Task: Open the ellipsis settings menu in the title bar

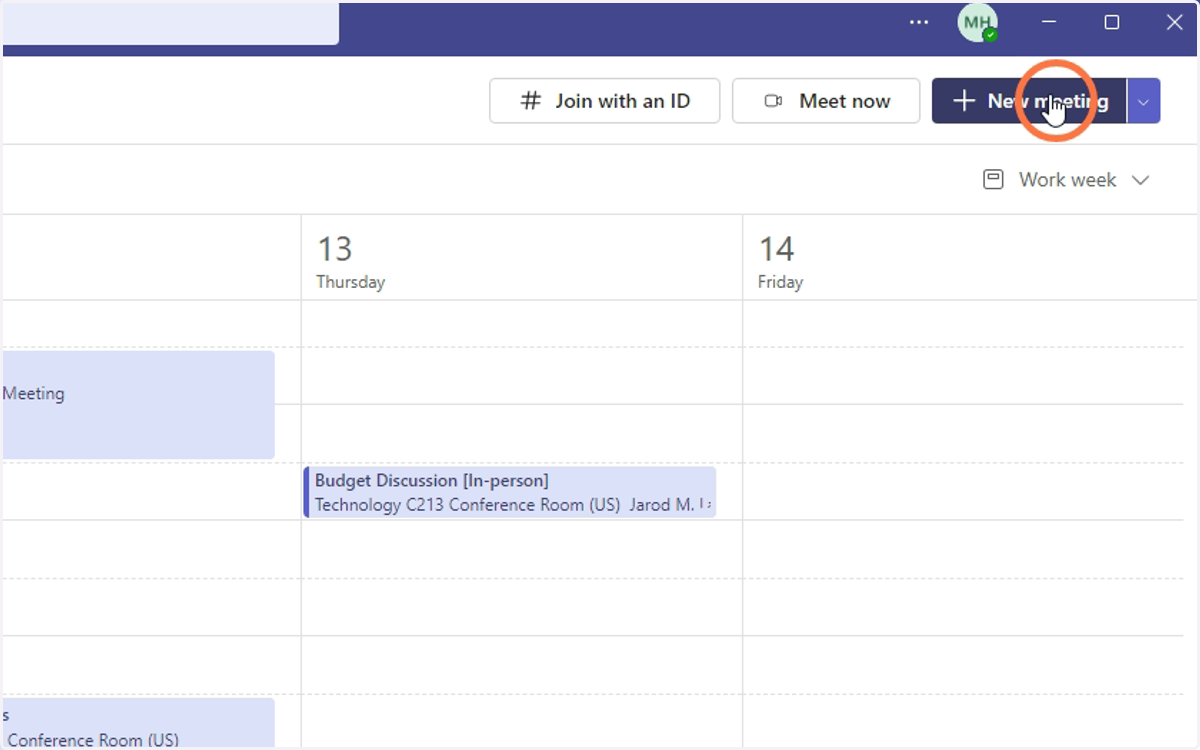Action: [x=919, y=22]
